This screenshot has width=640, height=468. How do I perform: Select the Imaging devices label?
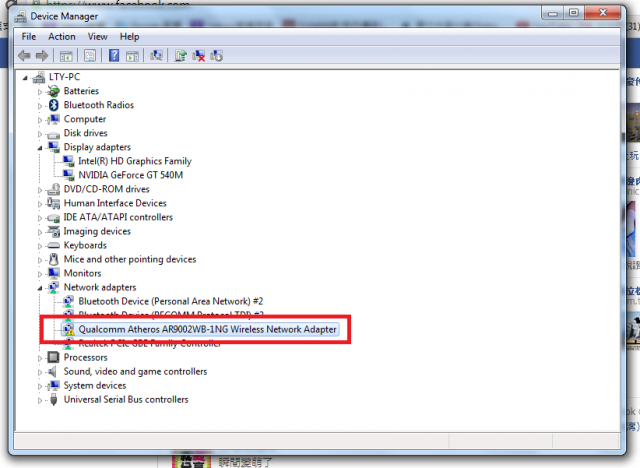point(97,231)
